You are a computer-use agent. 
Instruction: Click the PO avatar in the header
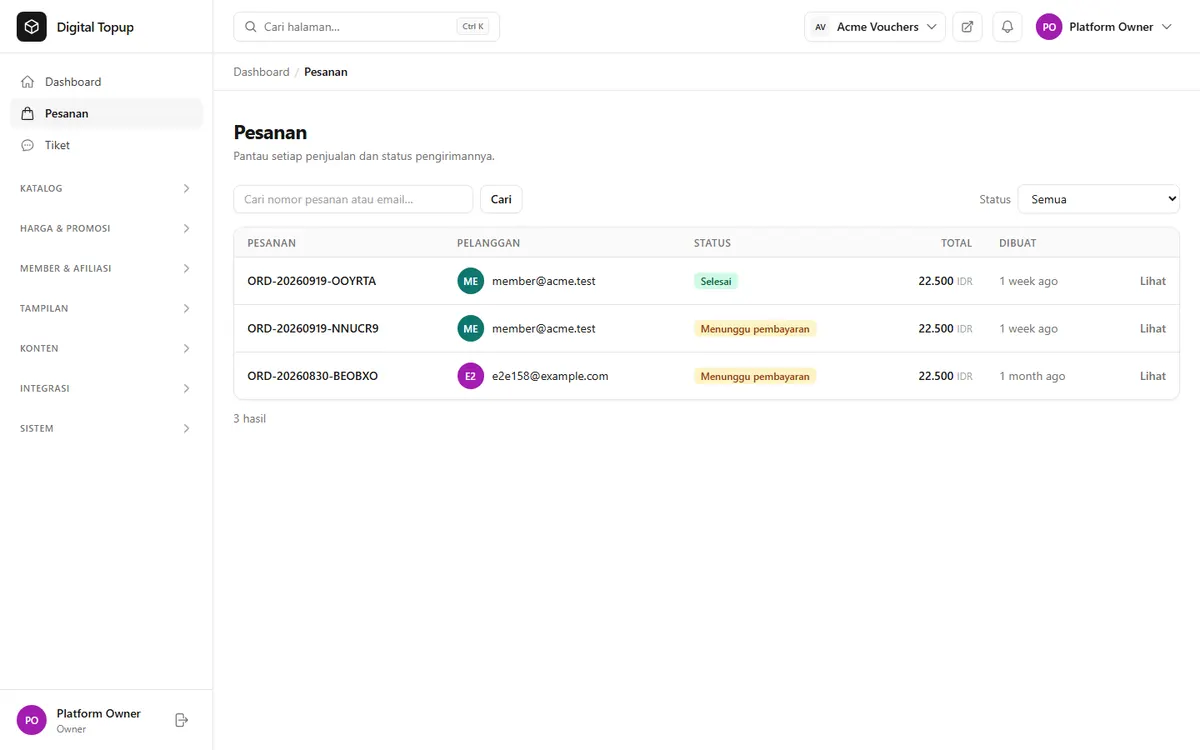pos(1049,27)
